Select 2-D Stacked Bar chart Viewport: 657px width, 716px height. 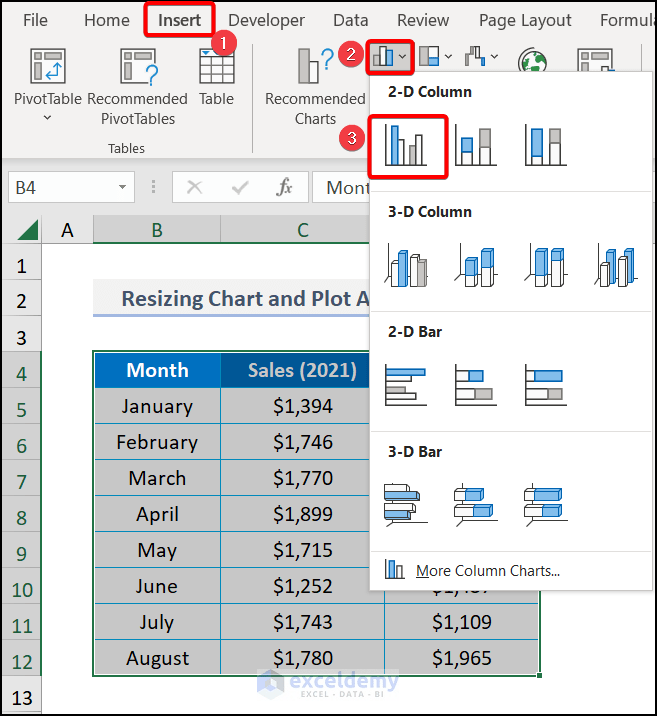coord(476,385)
